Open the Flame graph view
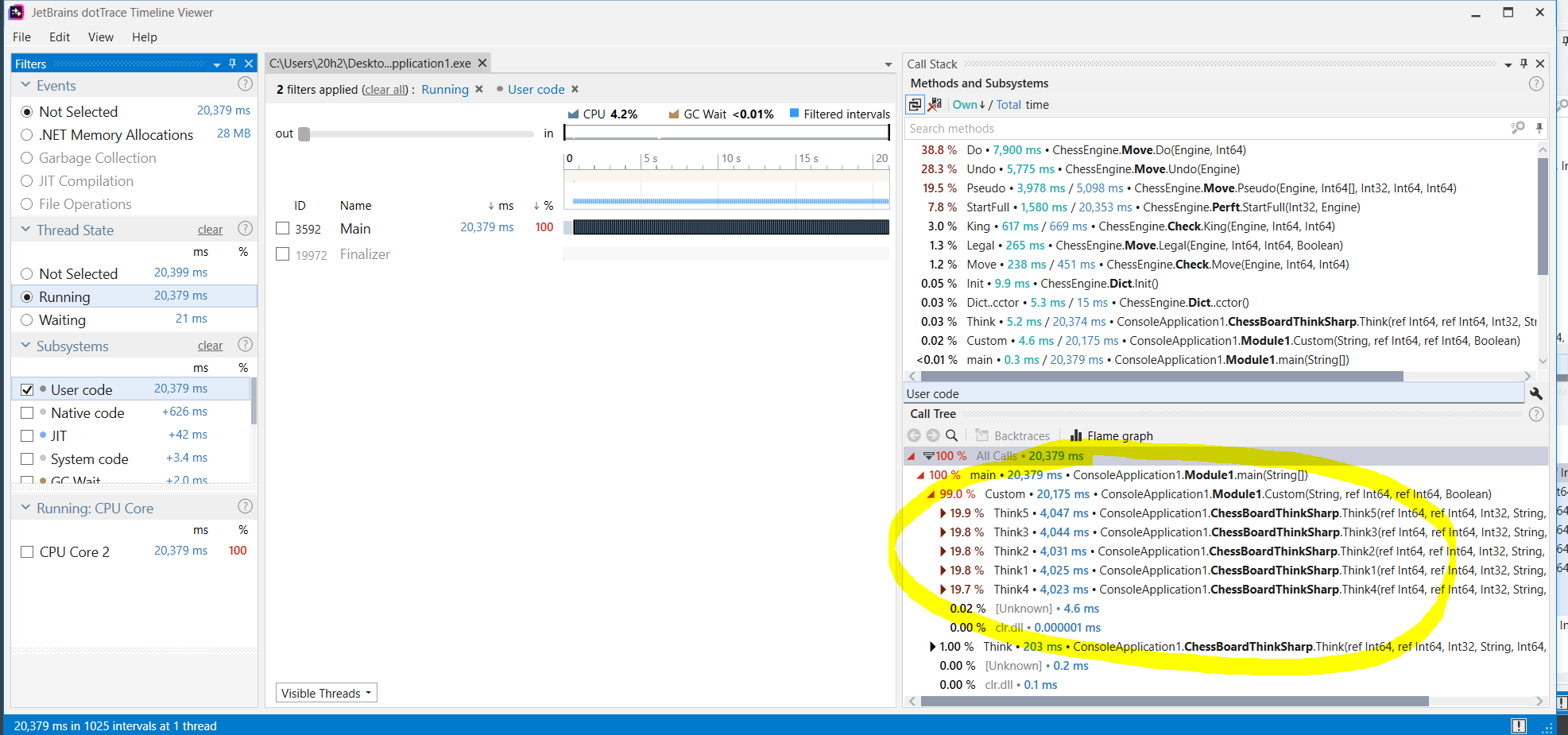Image resolution: width=1568 pixels, height=735 pixels. click(x=1111, y=435)
